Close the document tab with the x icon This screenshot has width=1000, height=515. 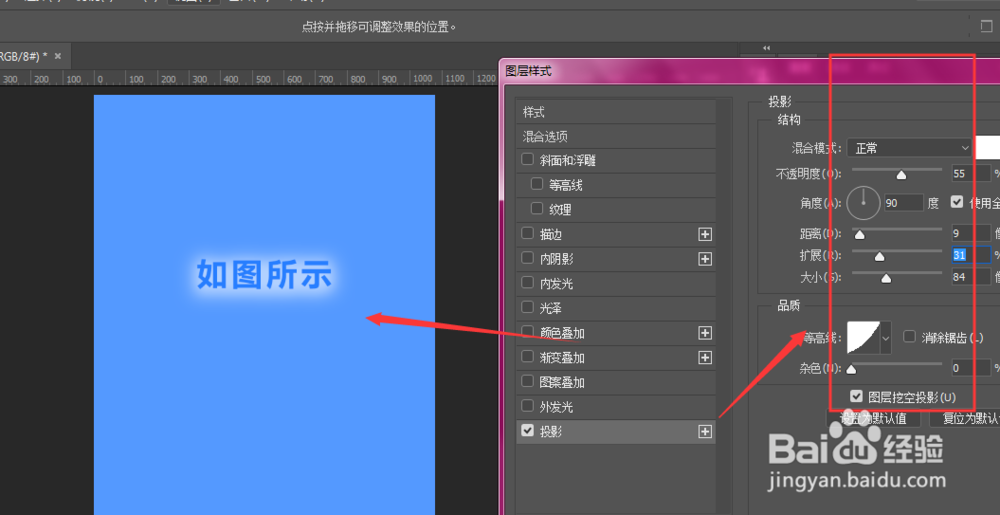pyautogui.click(x=58, y=56)
